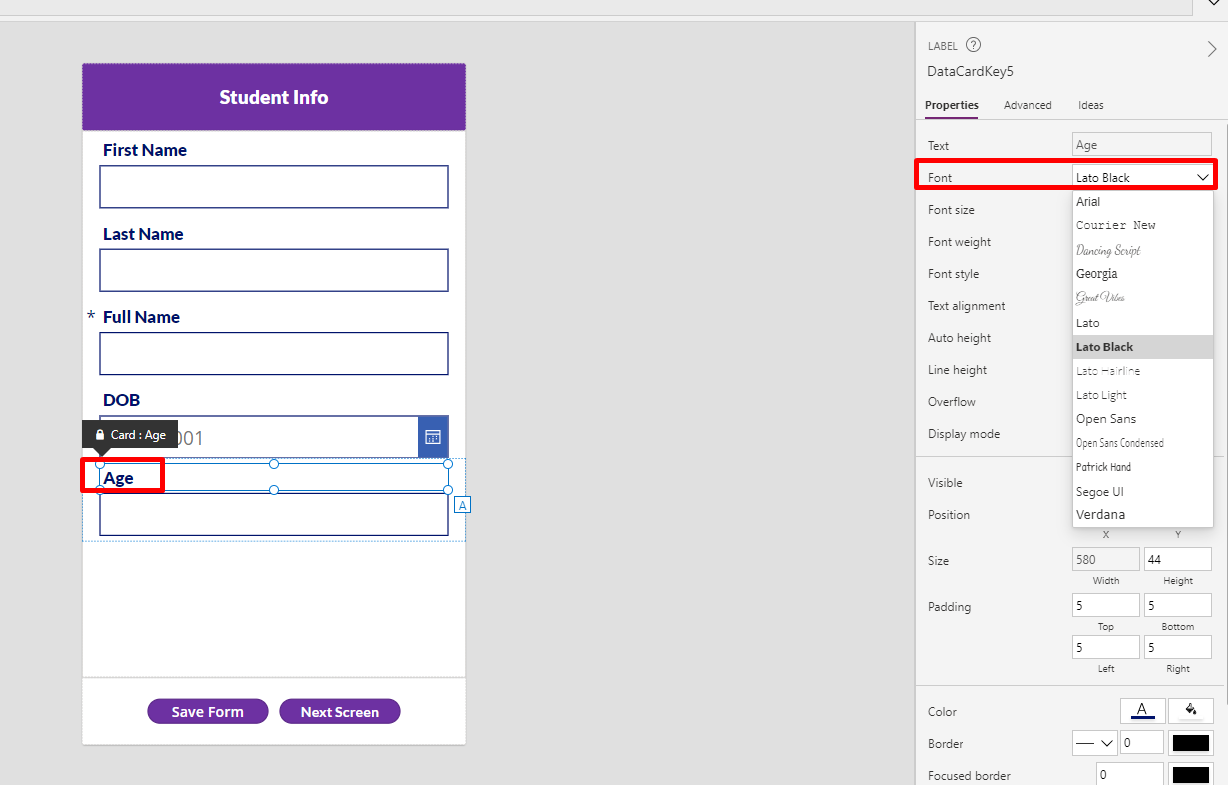Click the Text property field showing Age

(1142, 145)
